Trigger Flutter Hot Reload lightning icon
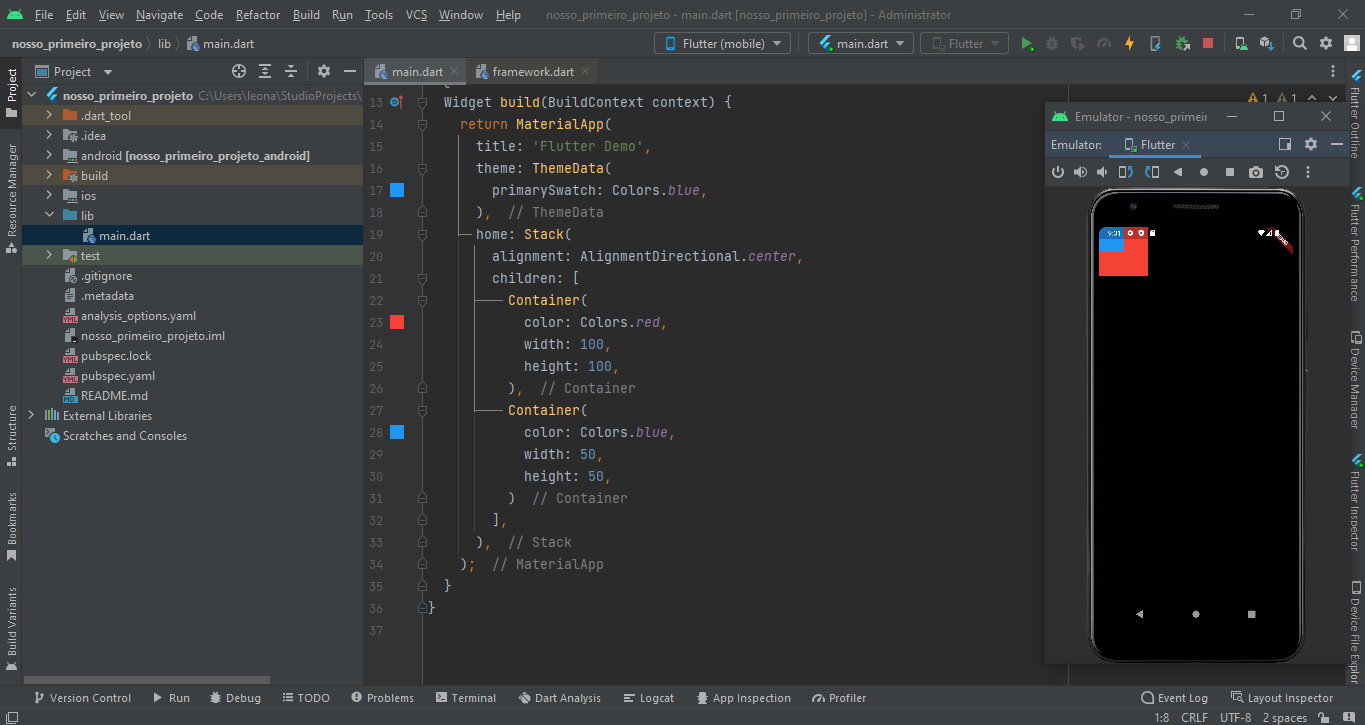Viewport: 1365px width, 725px height. pos(1130,43)
